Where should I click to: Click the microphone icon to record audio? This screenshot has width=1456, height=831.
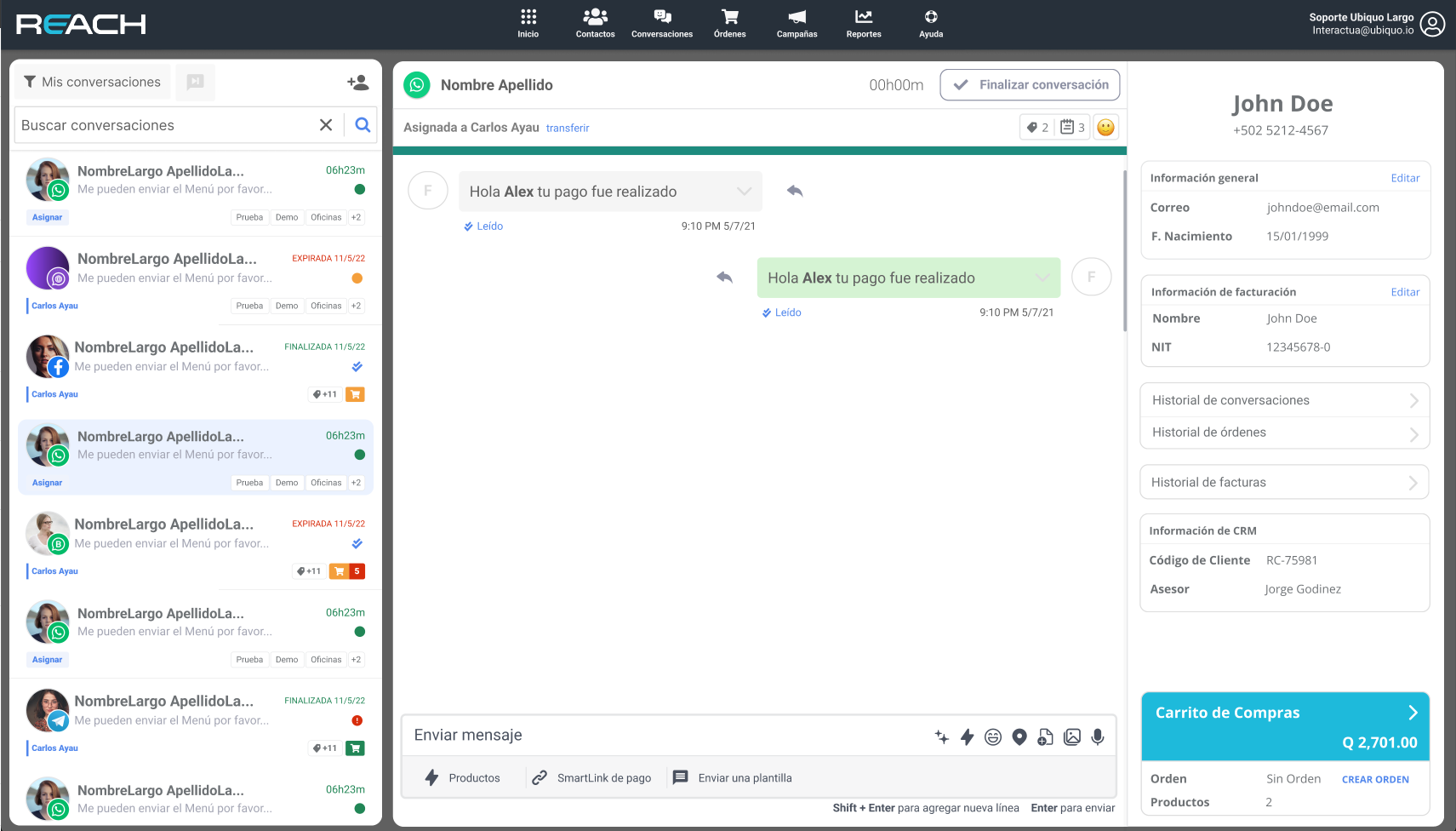(1098, 737)
